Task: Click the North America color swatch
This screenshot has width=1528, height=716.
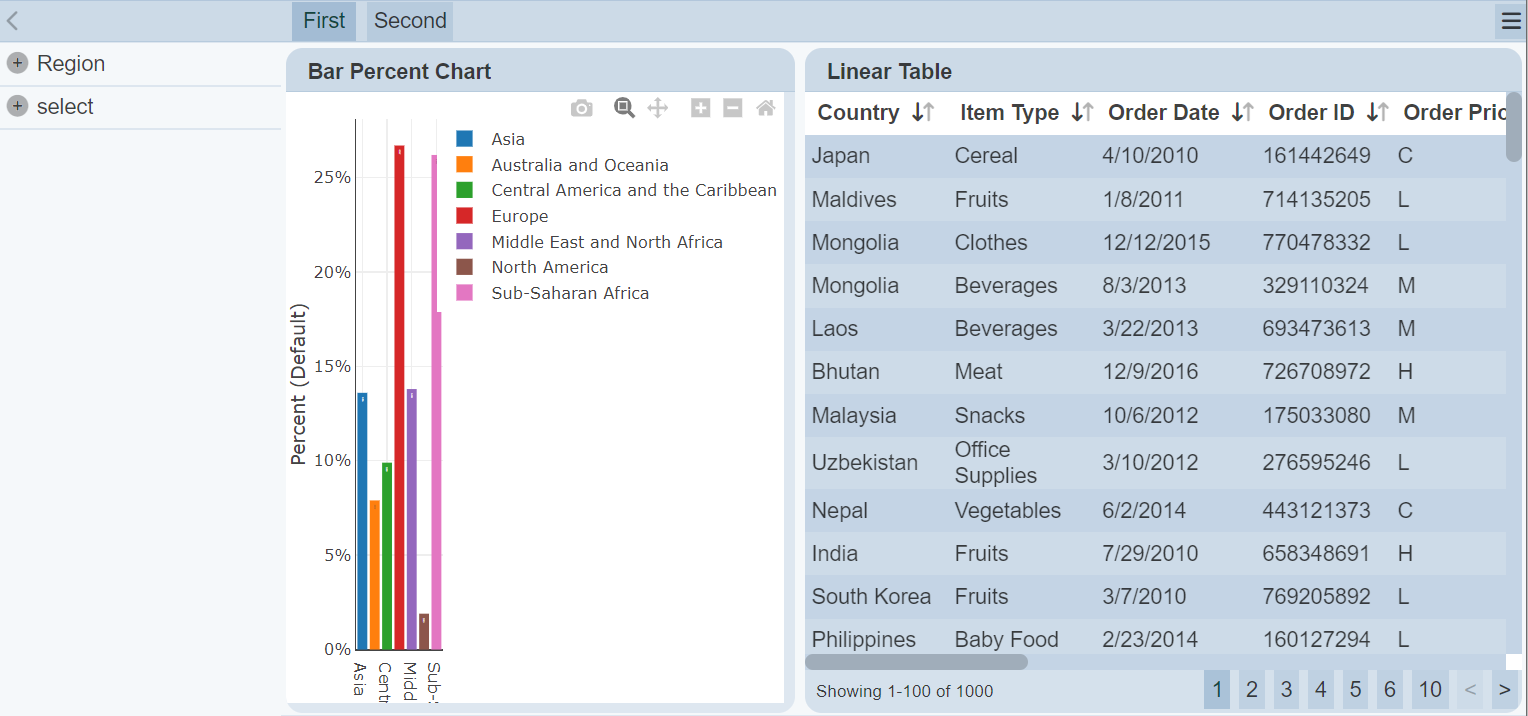Action: coord(464,267)
